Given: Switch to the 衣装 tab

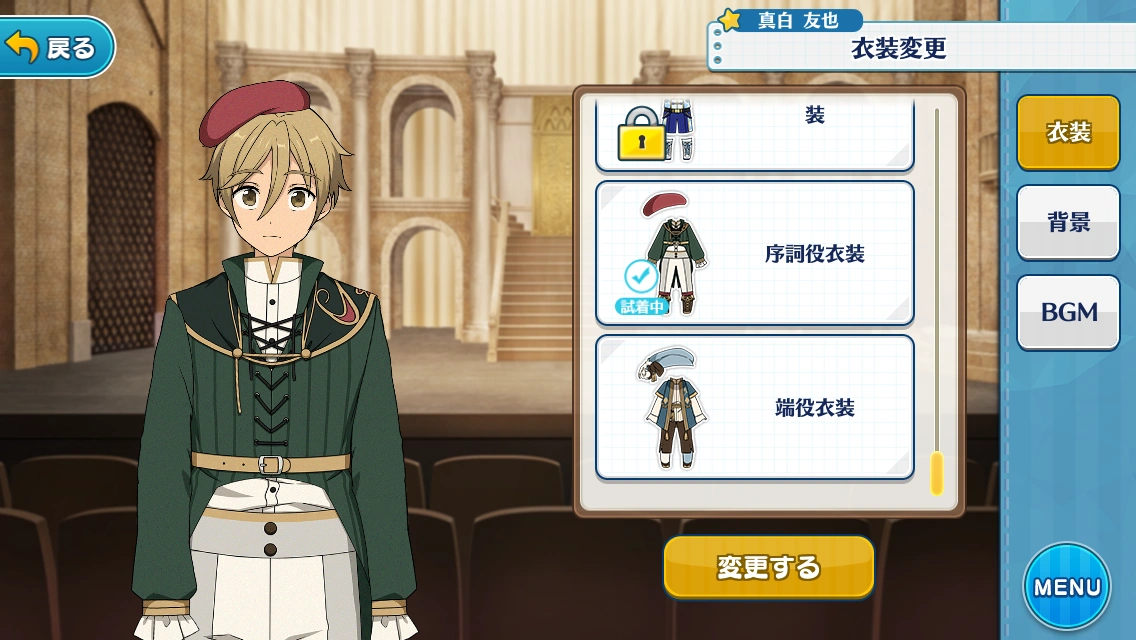Looking at the screenshot, I should (1068, 133).
